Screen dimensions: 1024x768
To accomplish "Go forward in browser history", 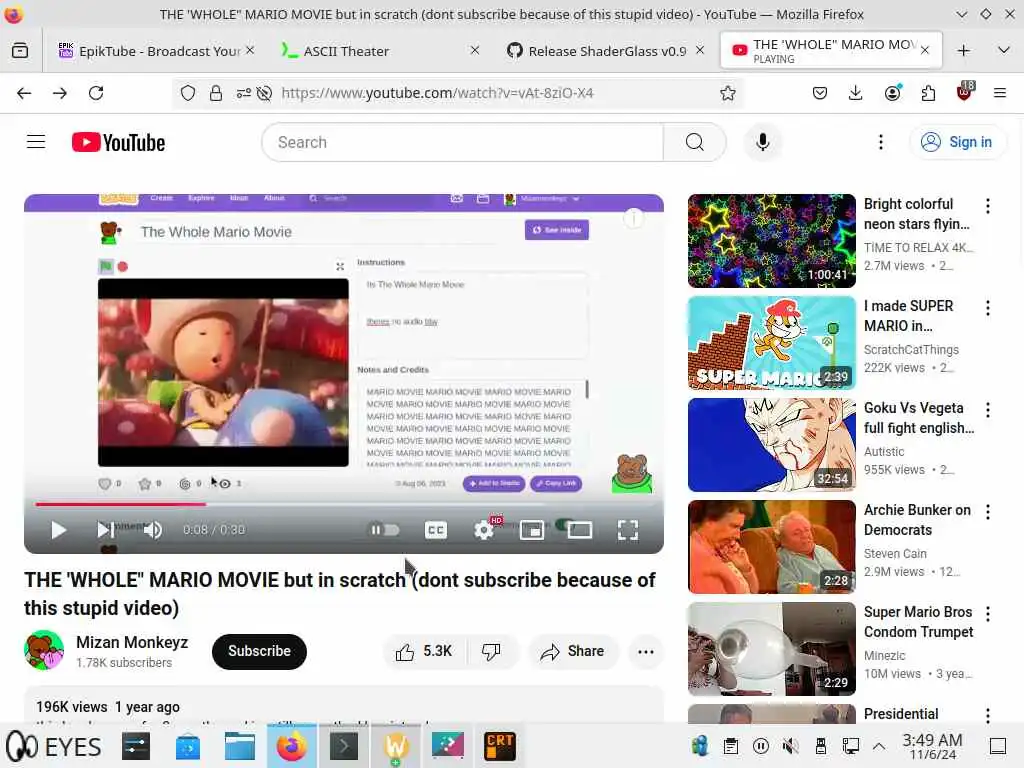I will click(60, 93).
